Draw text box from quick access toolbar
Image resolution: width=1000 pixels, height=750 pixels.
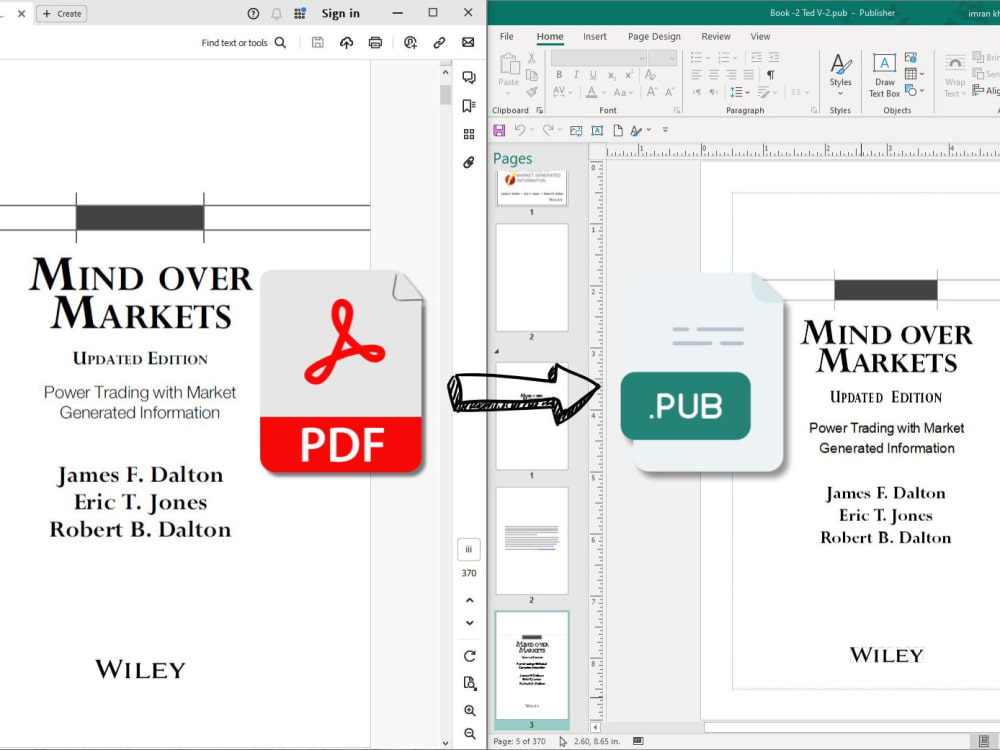(597, 131)
